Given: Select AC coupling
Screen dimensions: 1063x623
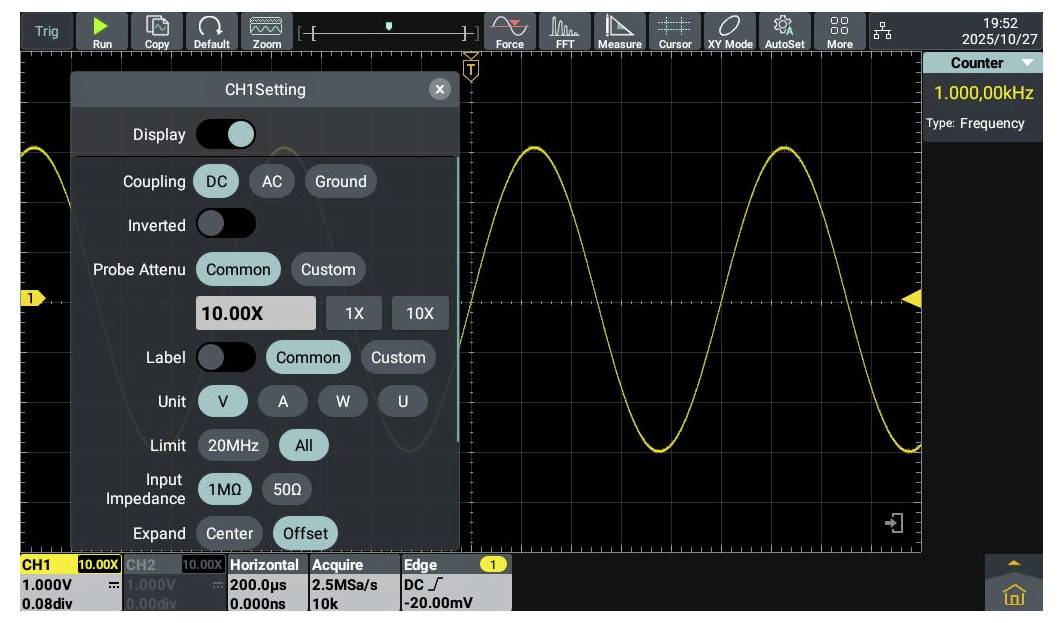Looking at the screenshot, I should [272, 181].
